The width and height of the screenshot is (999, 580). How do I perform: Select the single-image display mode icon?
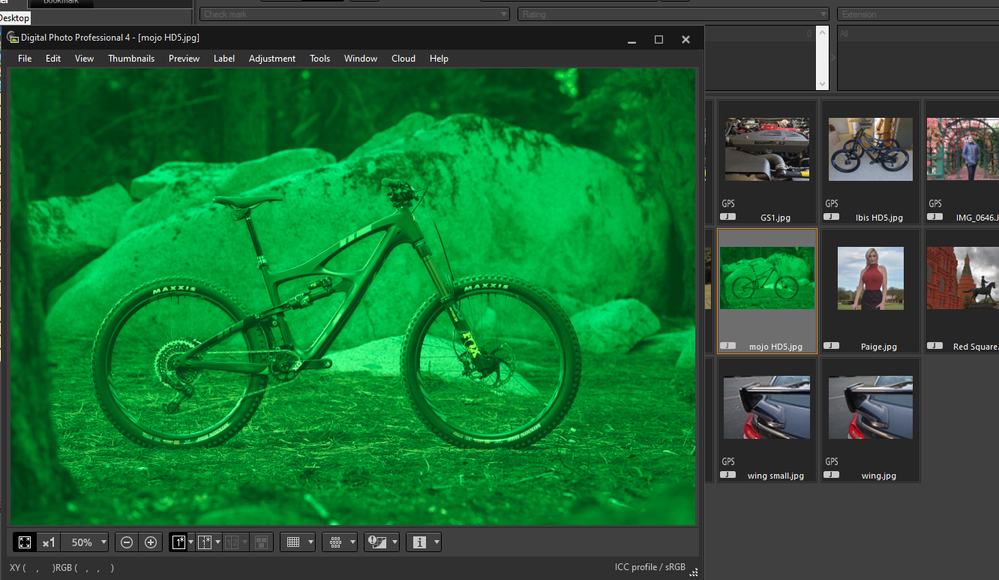pos(179,542)
